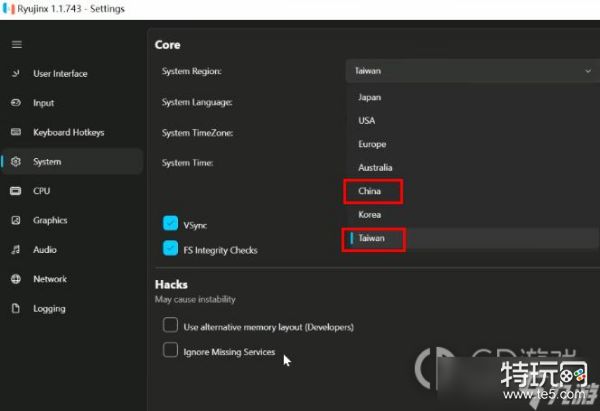Enable Ignore Missing Services checkbox
Viewport: 600px width, 411px height.
[x=171, y=351]
